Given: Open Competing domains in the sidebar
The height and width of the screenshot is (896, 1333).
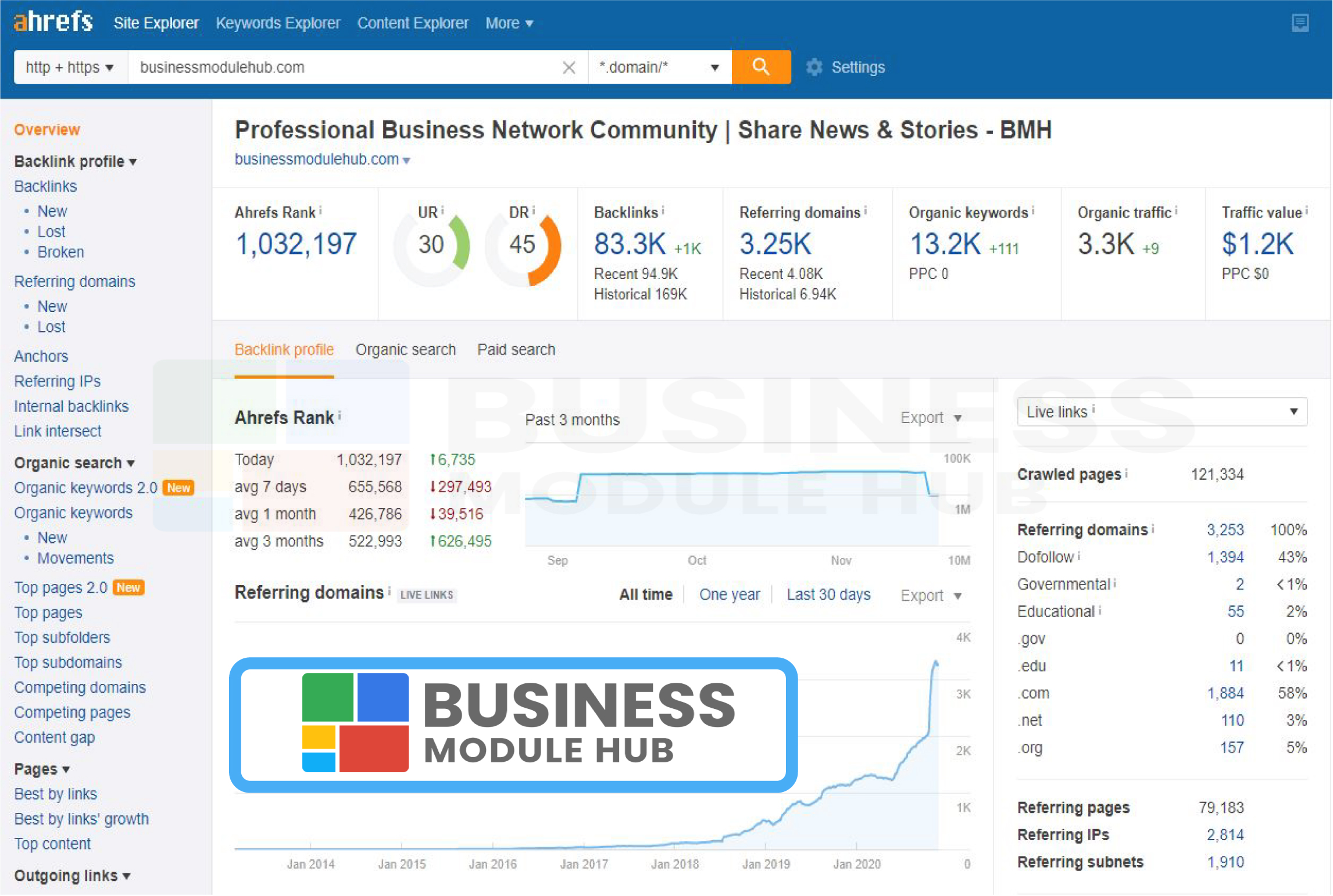Looking at the screenshot, I should coord(80,687).
